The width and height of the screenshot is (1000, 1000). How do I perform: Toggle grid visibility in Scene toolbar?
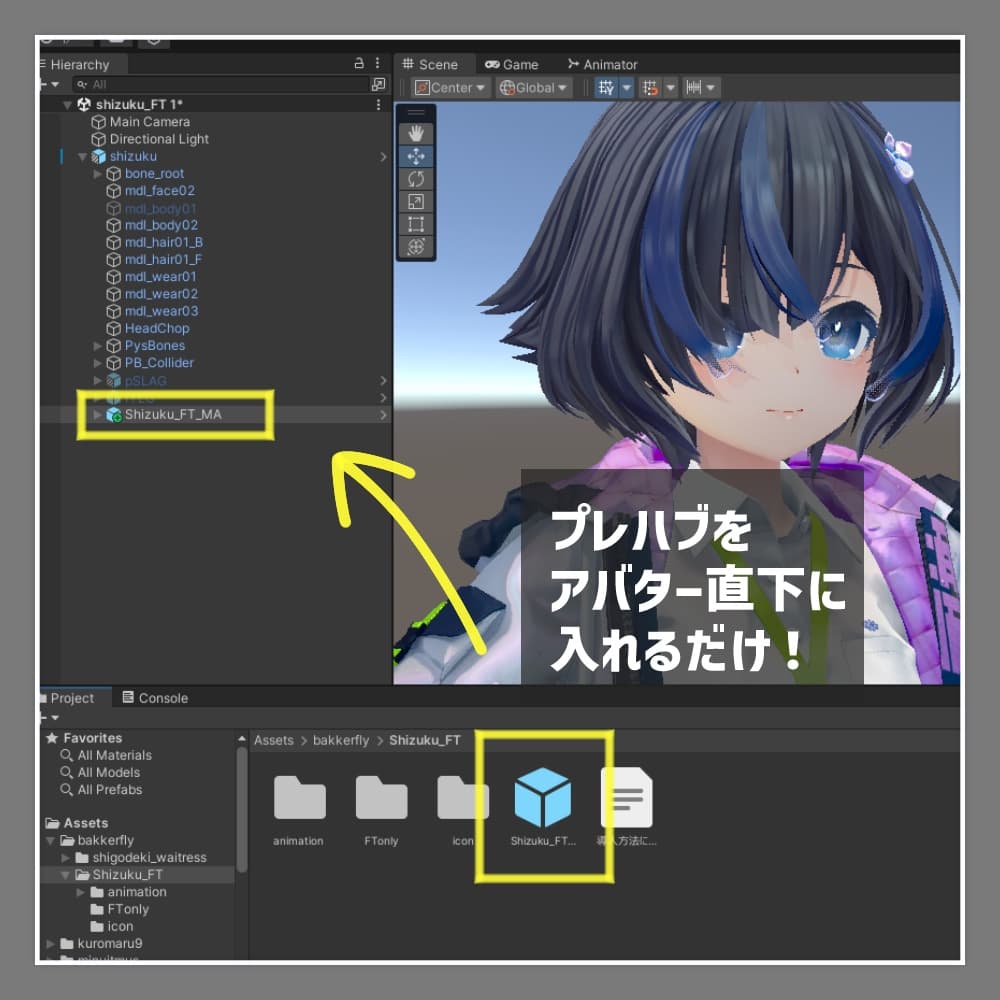(x=606, y=88)
